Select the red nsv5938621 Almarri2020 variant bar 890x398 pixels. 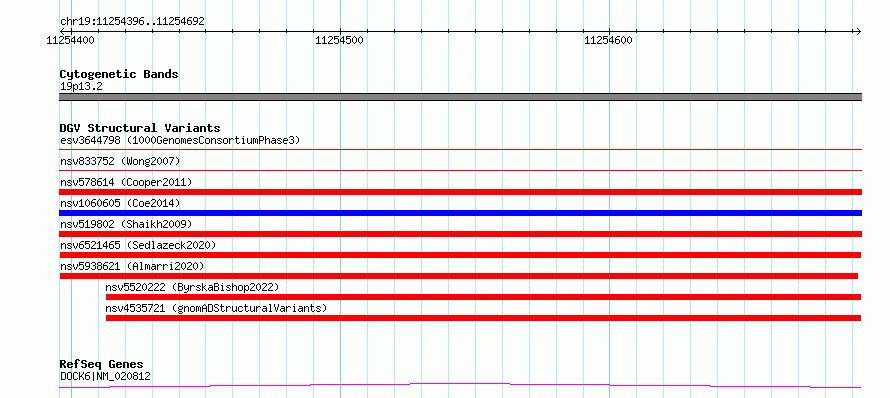(459, 276)
